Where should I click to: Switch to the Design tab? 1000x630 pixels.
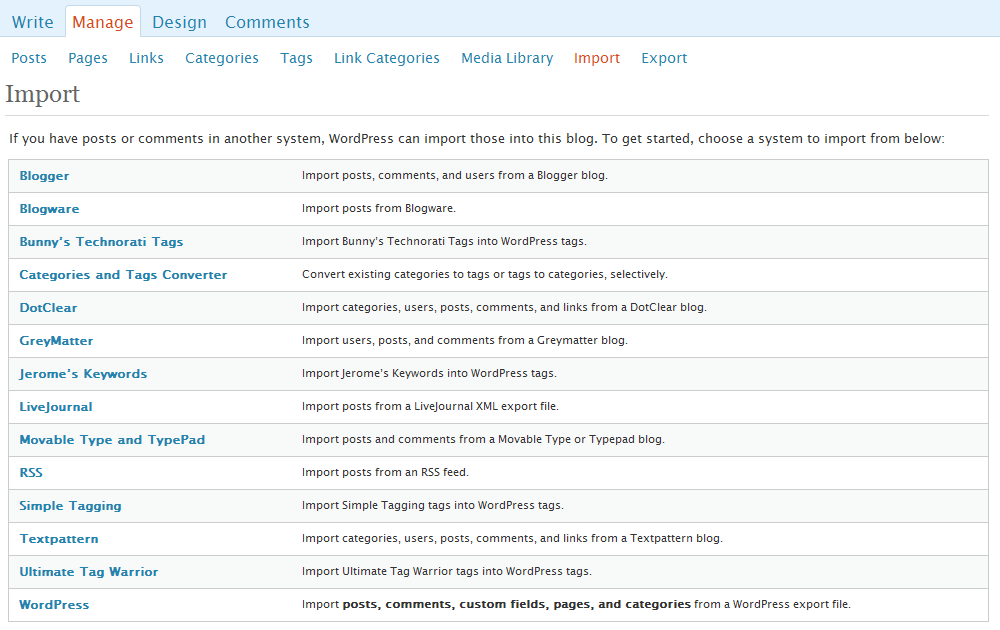pos(179,22)
